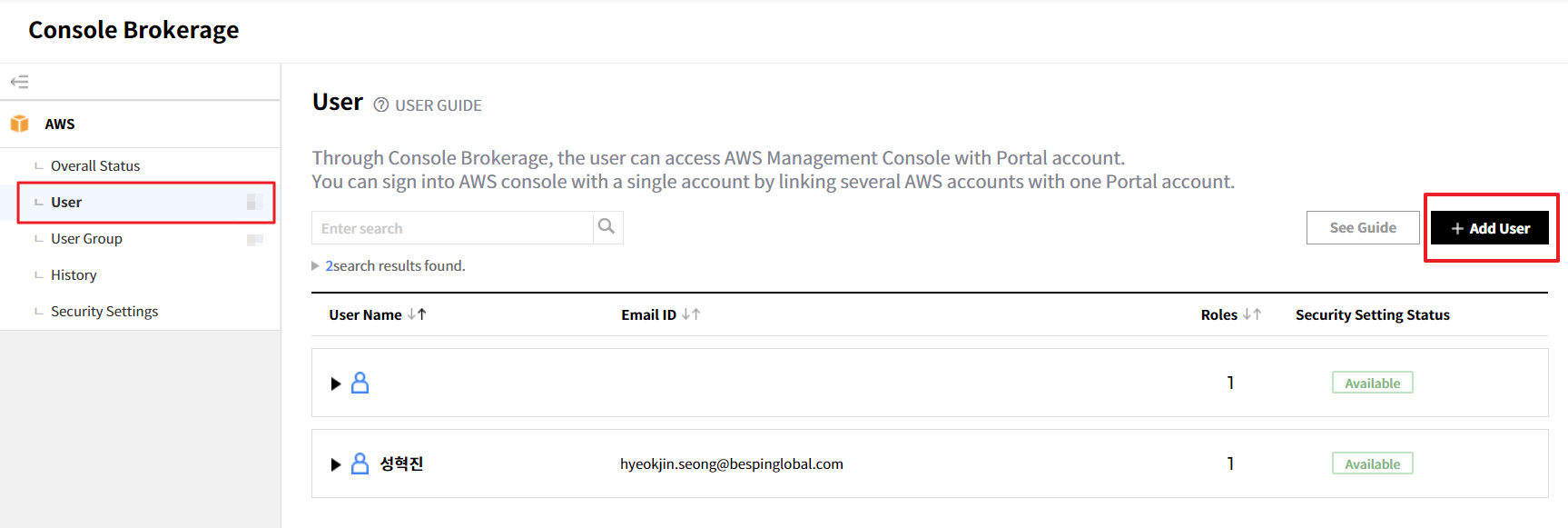Click the search magnifier icon
The image size is (1568, 528).
tap(606, 227)
